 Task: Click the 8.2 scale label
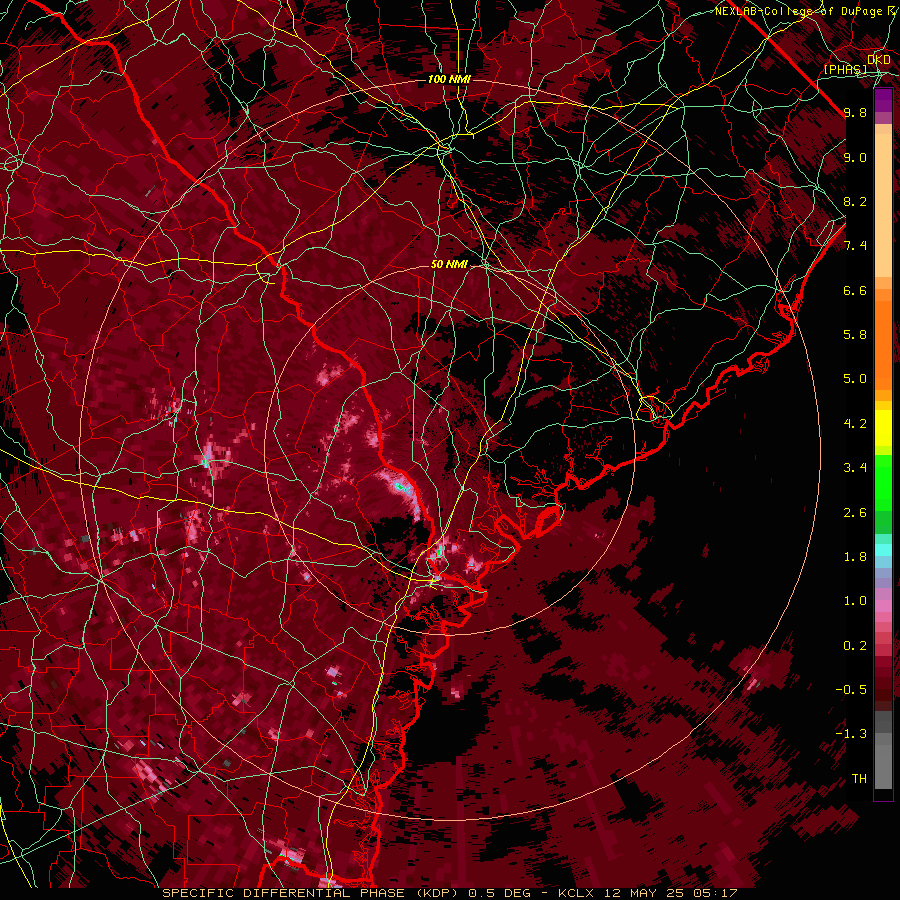(855, 202)
